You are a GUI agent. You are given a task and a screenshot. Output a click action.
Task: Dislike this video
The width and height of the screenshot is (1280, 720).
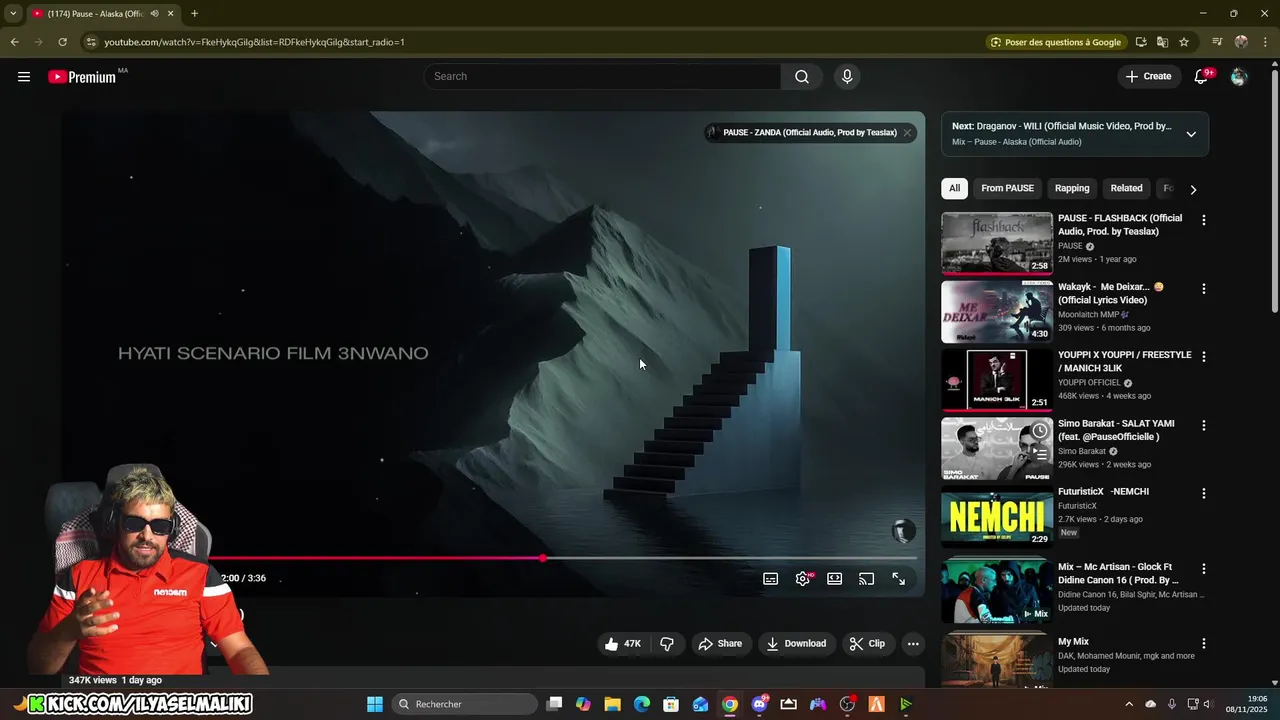667,644
